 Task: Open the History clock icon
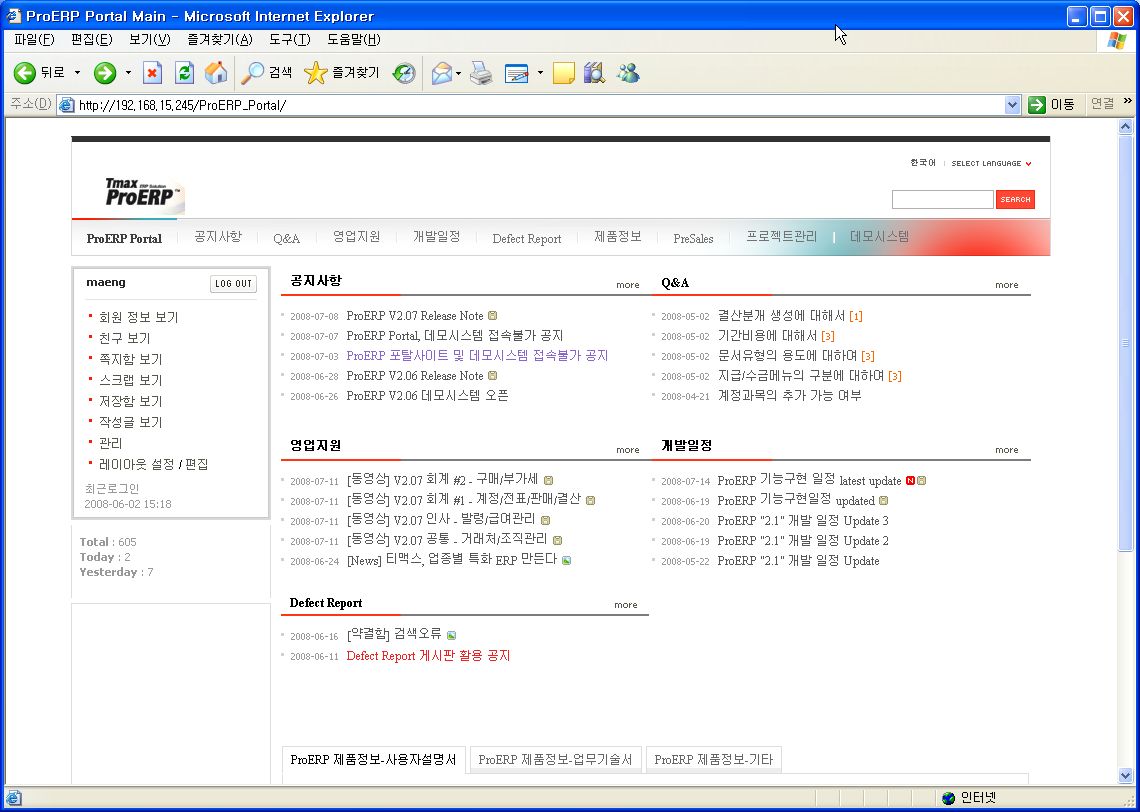(404, 73)
